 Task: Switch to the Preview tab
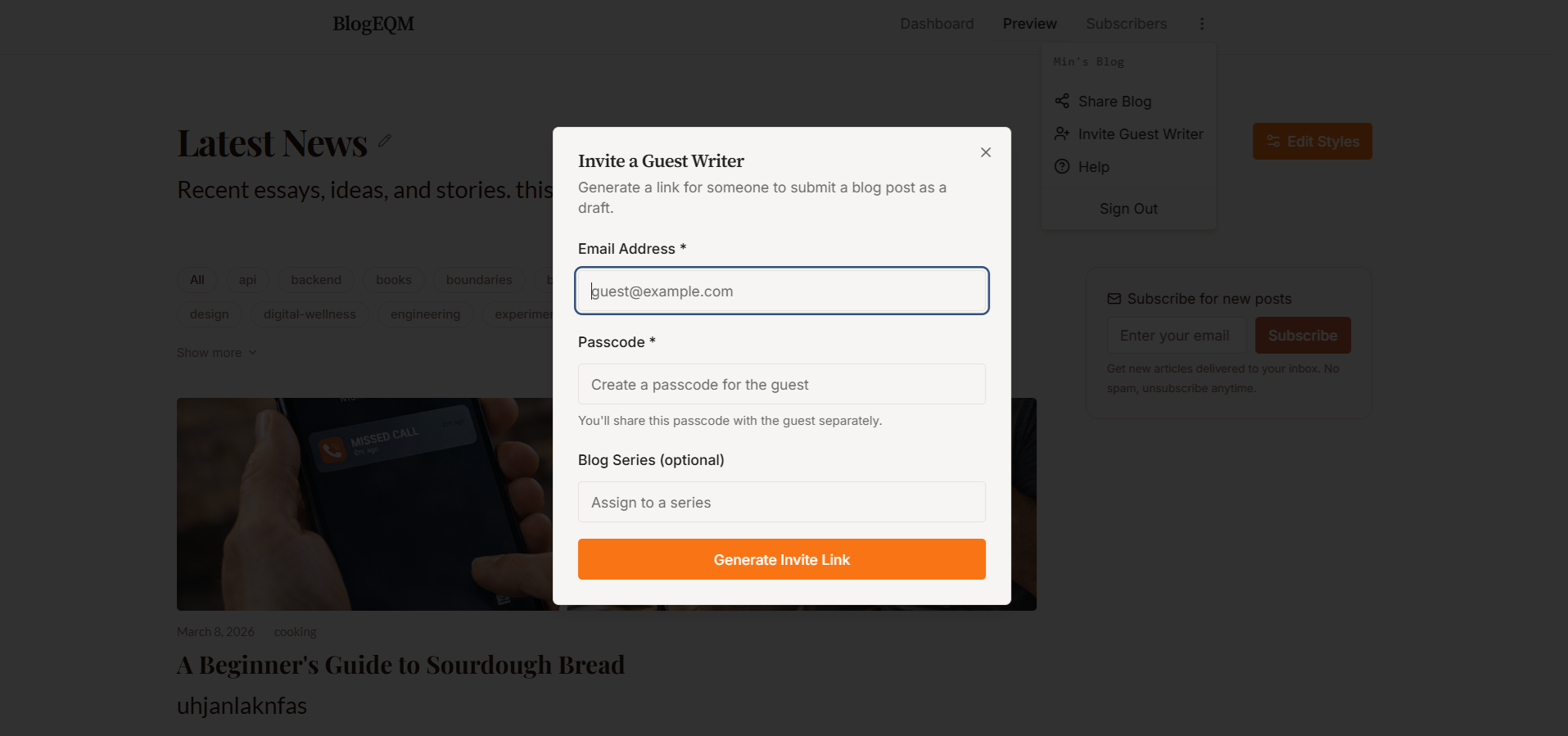tap(1029, 24)
